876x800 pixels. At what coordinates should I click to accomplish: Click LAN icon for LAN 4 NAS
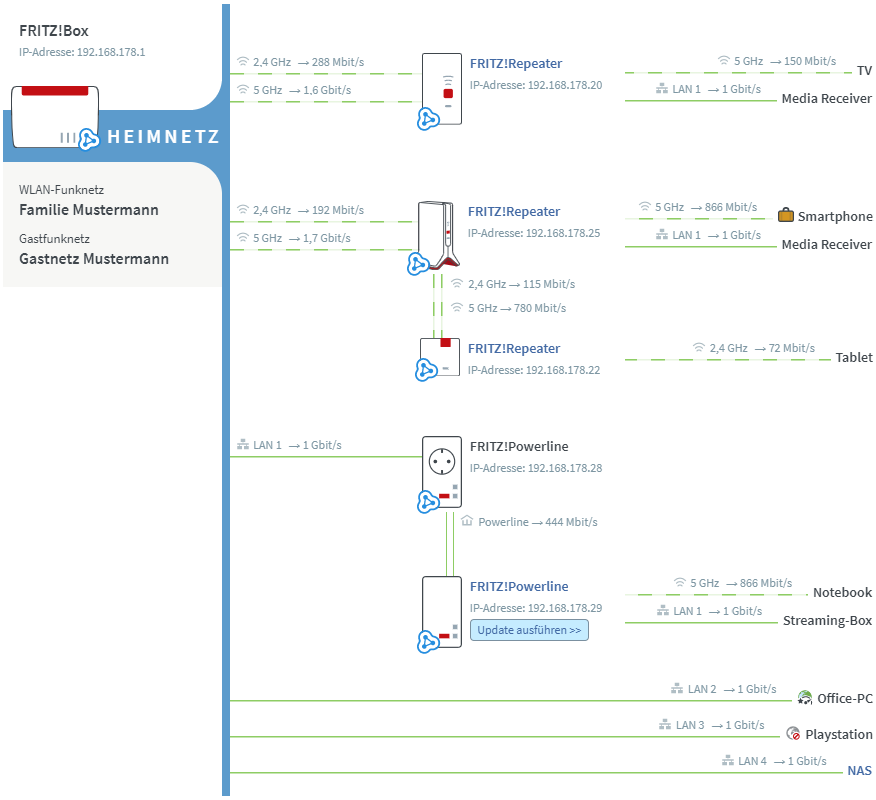[727, 760]
